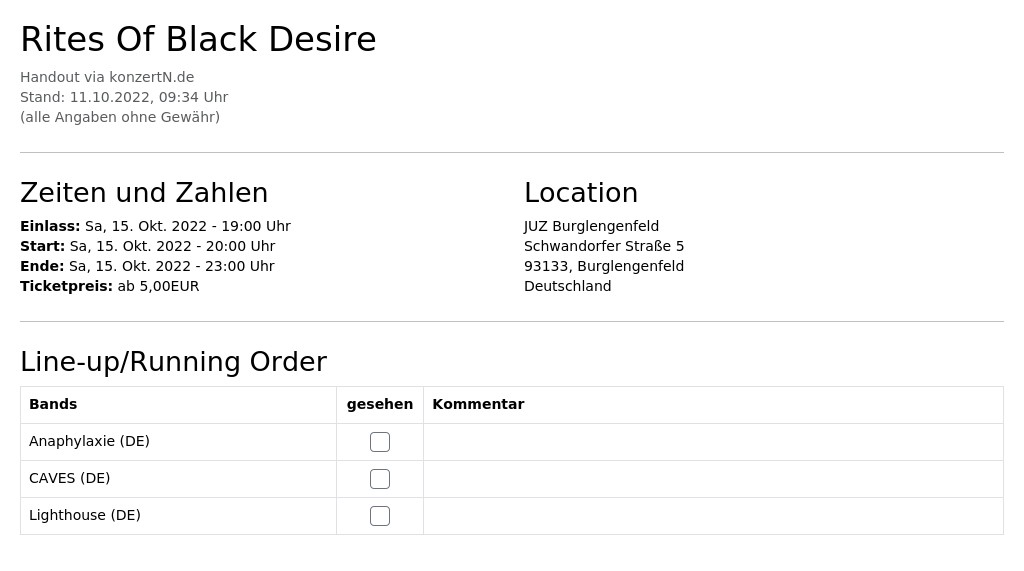This screenshot has width=1024, height=571.
Task: Select the Bands column header
Action: (x=53, y=404)
